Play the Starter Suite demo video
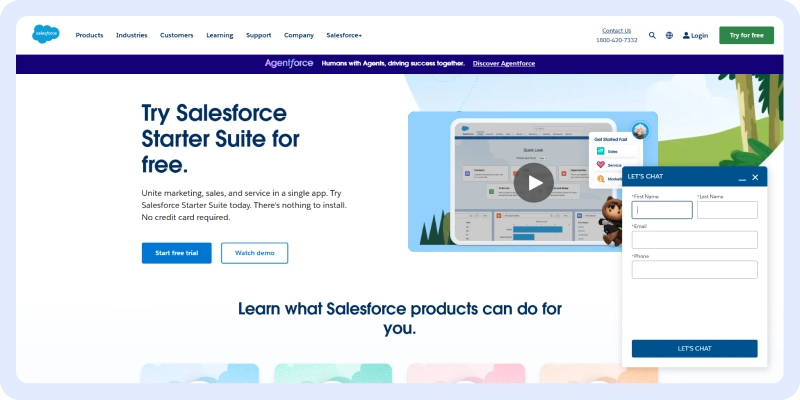This screenshot has width=800, height=400. tap(534, 183)
